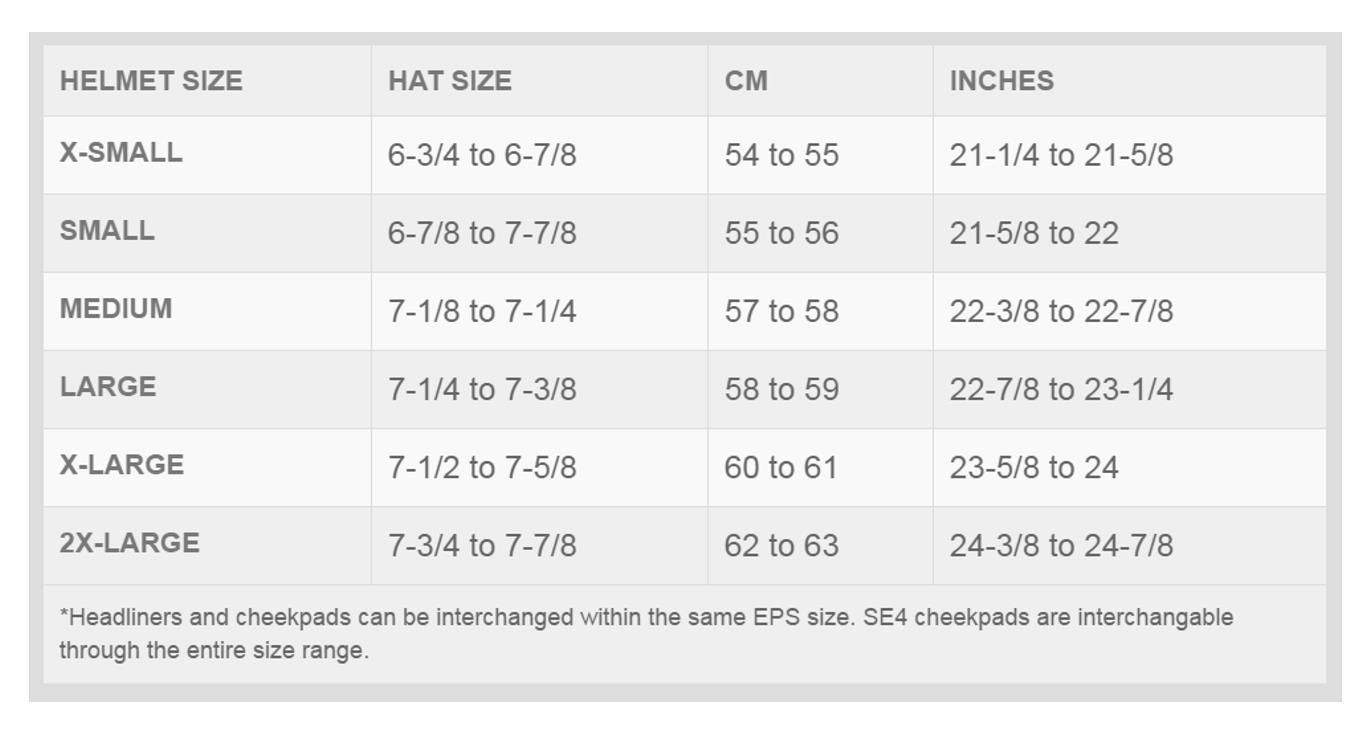
Task: Click inches value 22-3/8 to 22-7/8
Action: pyautogui.click(x=1061, y=311)
